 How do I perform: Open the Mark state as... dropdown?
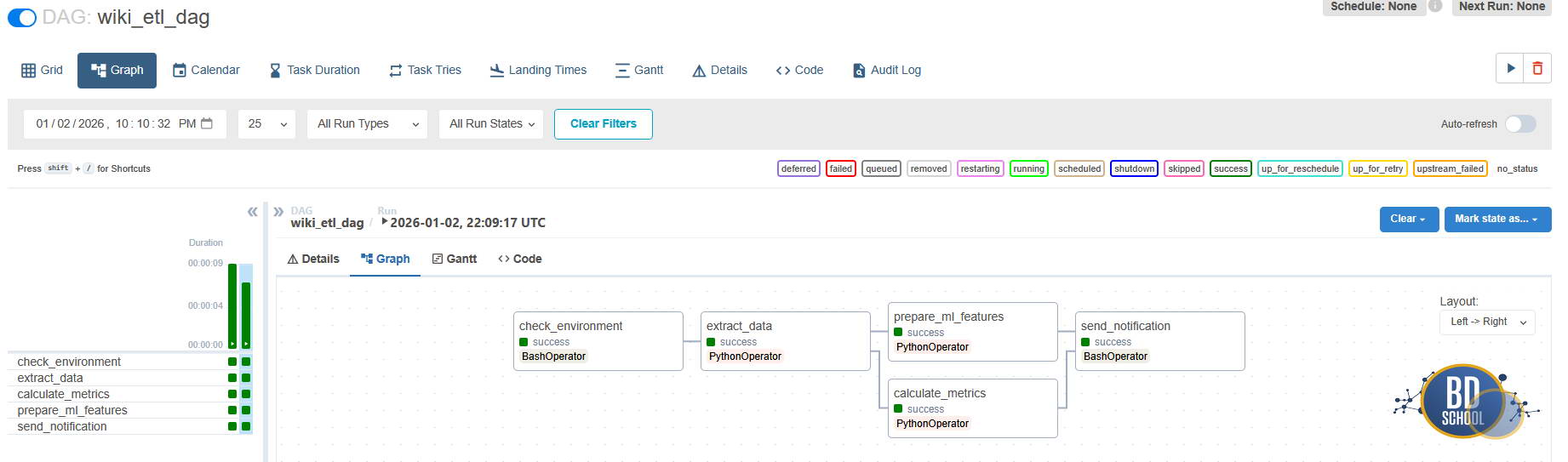(x=1497, y=220)
